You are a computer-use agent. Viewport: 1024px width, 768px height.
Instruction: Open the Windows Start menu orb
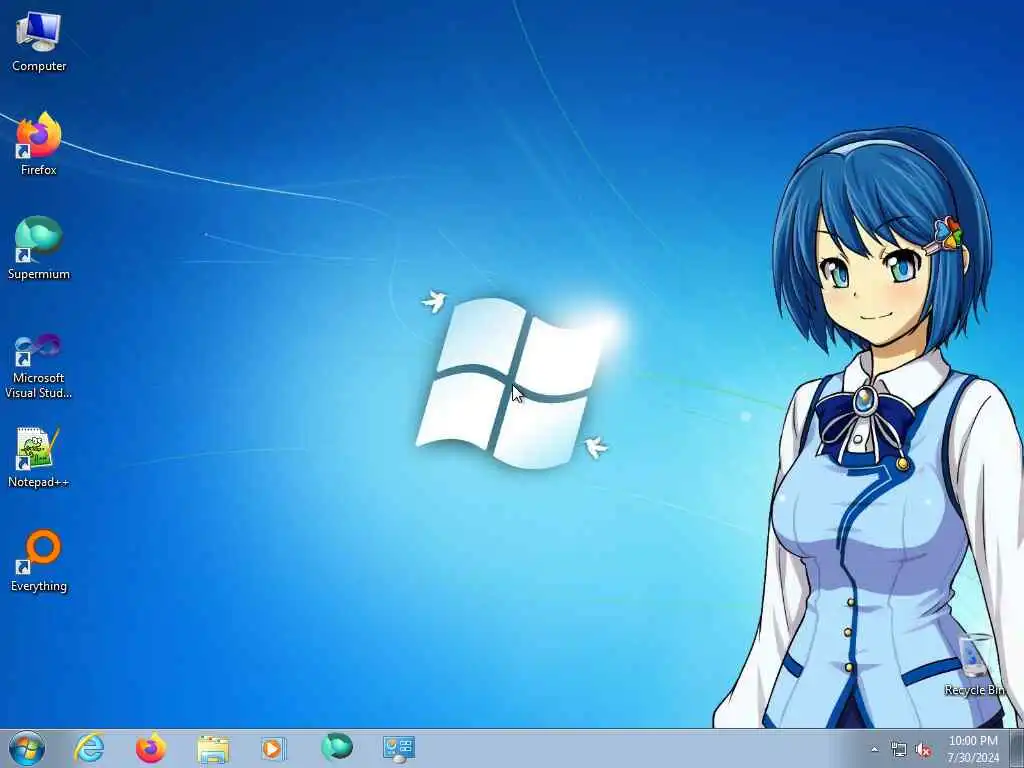tap(27, 748)
